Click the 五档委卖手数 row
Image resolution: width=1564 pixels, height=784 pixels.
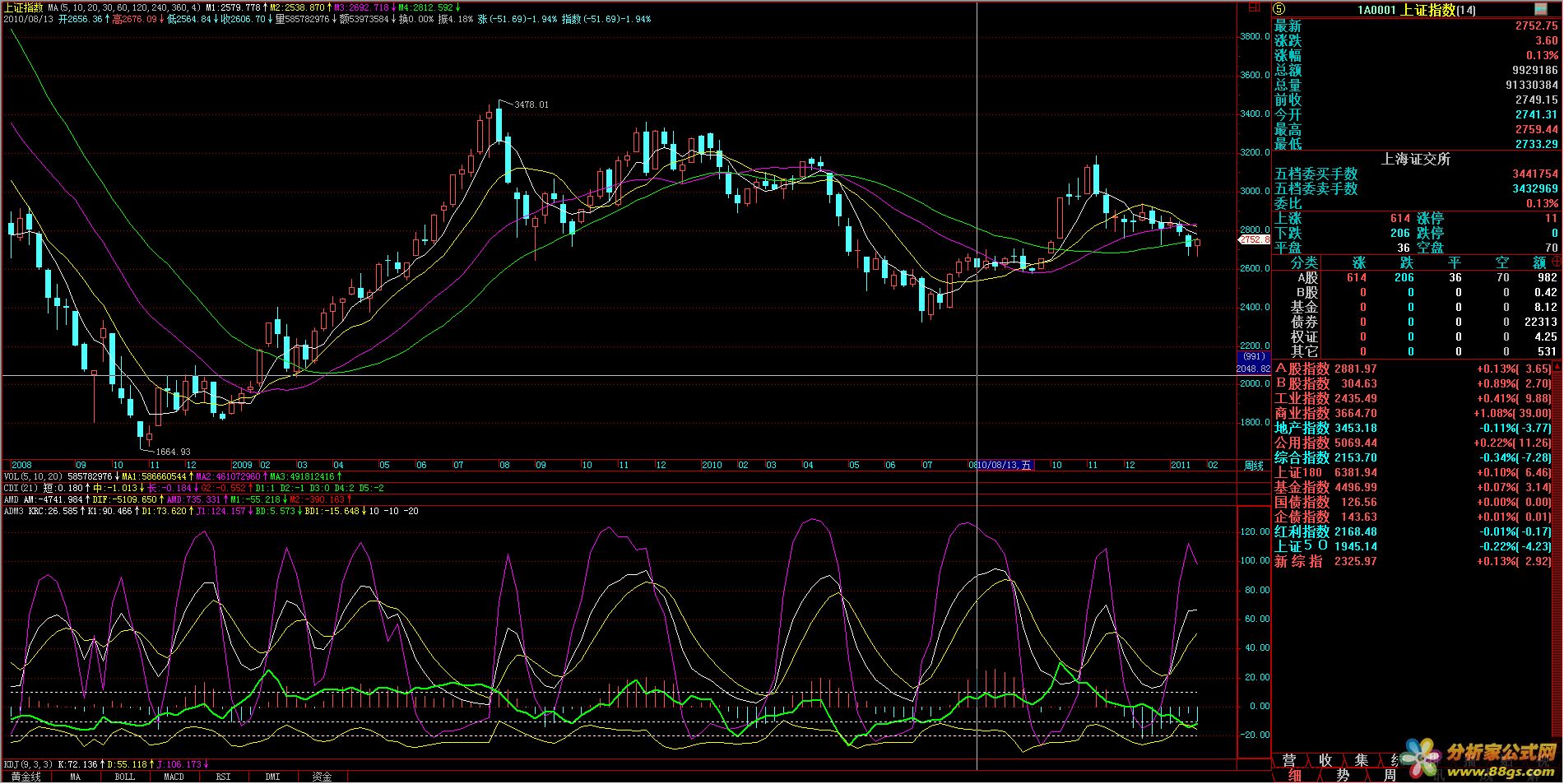tap(1416, 189)
